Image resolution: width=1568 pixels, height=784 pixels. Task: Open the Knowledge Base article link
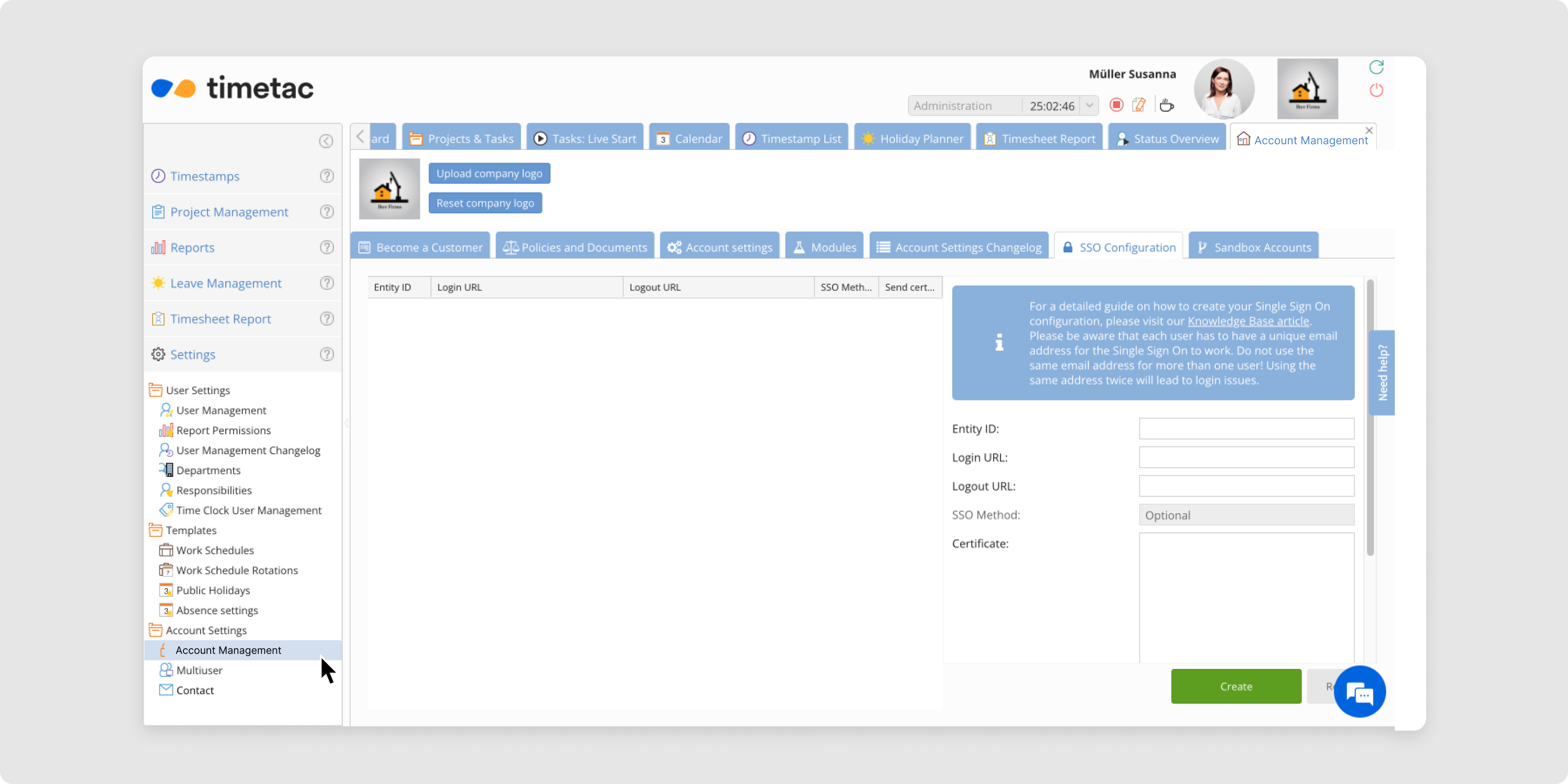pyautogui.click(x=1248, y=321)
